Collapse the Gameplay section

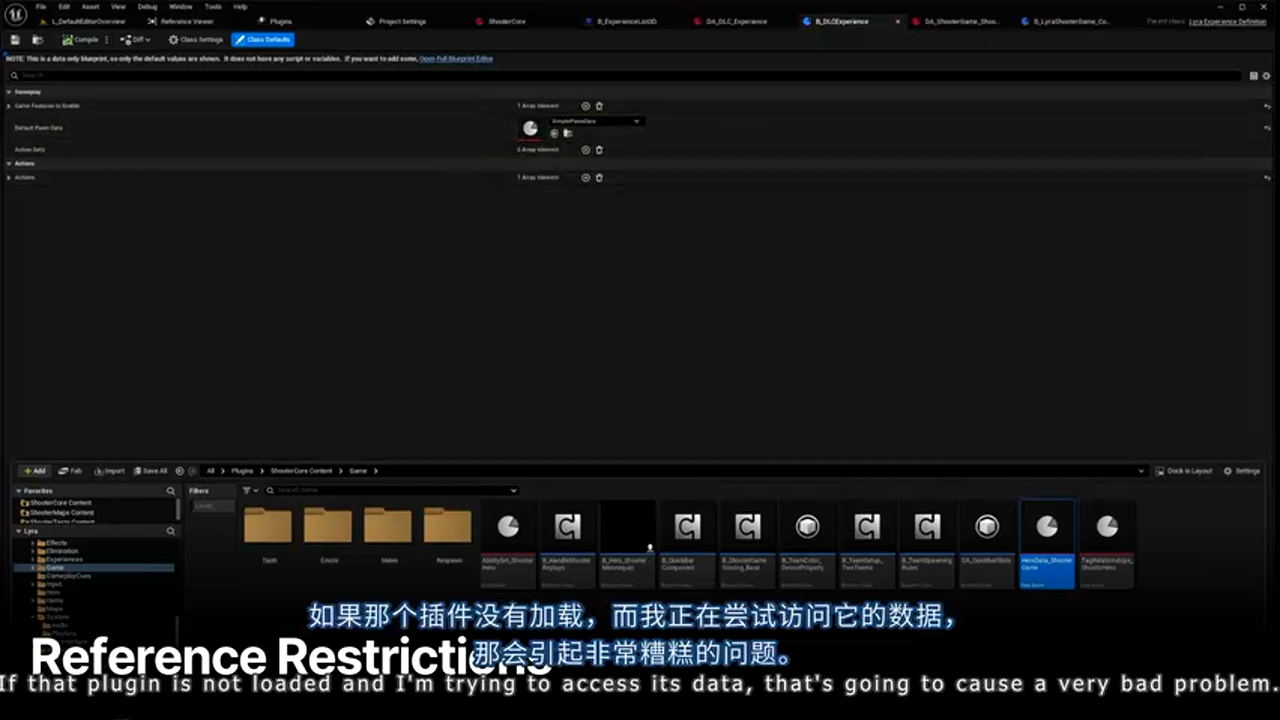coord(9,92)
